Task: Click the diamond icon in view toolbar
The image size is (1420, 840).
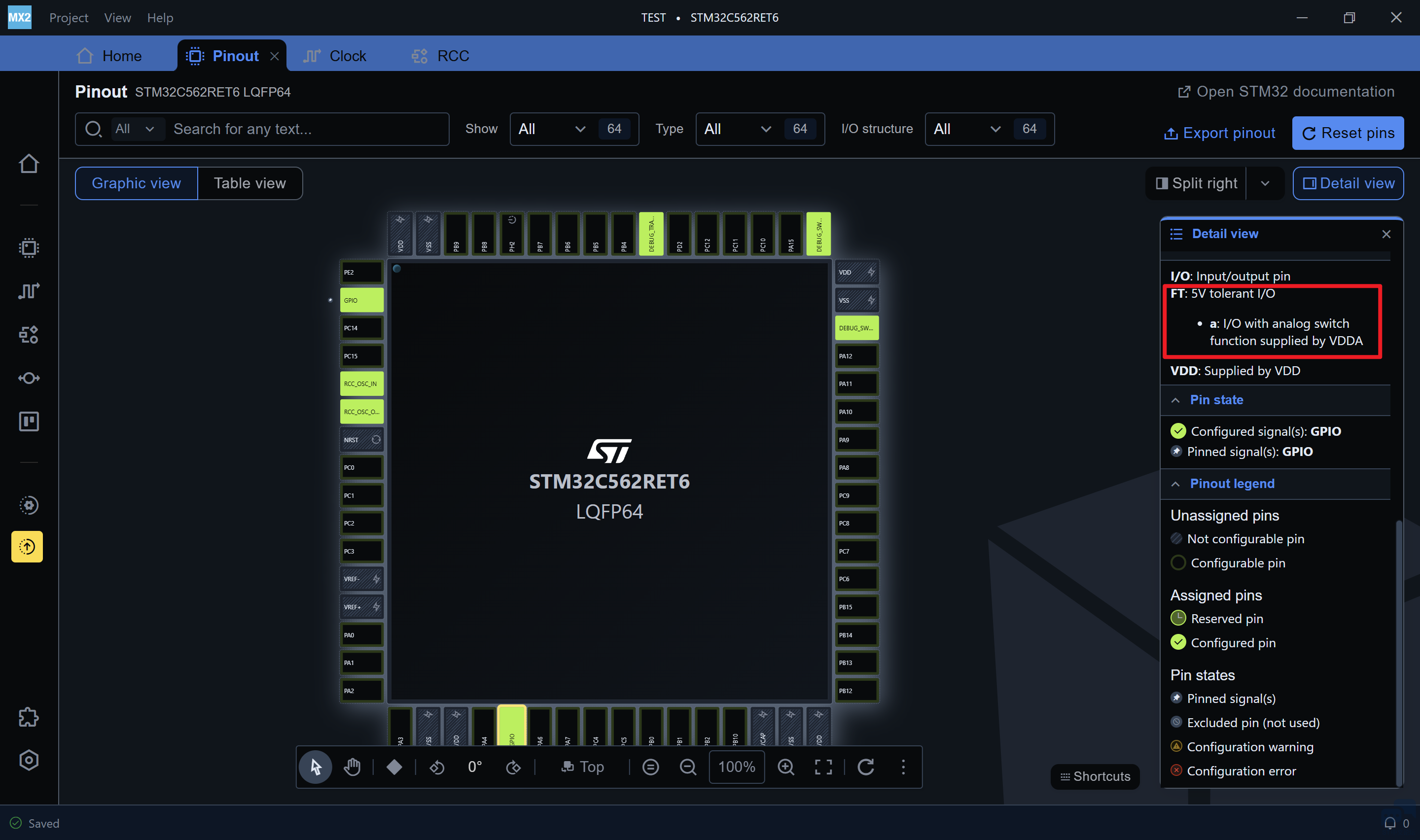Action: [x=394, y=767]
